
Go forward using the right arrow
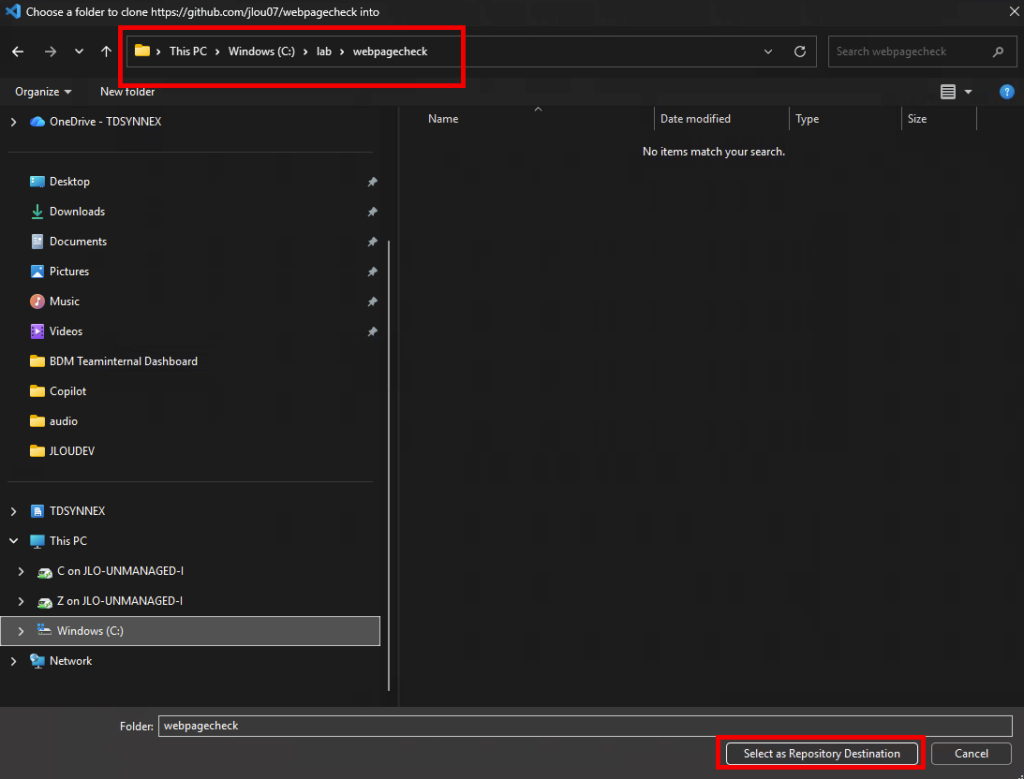(x=50, y=52)
